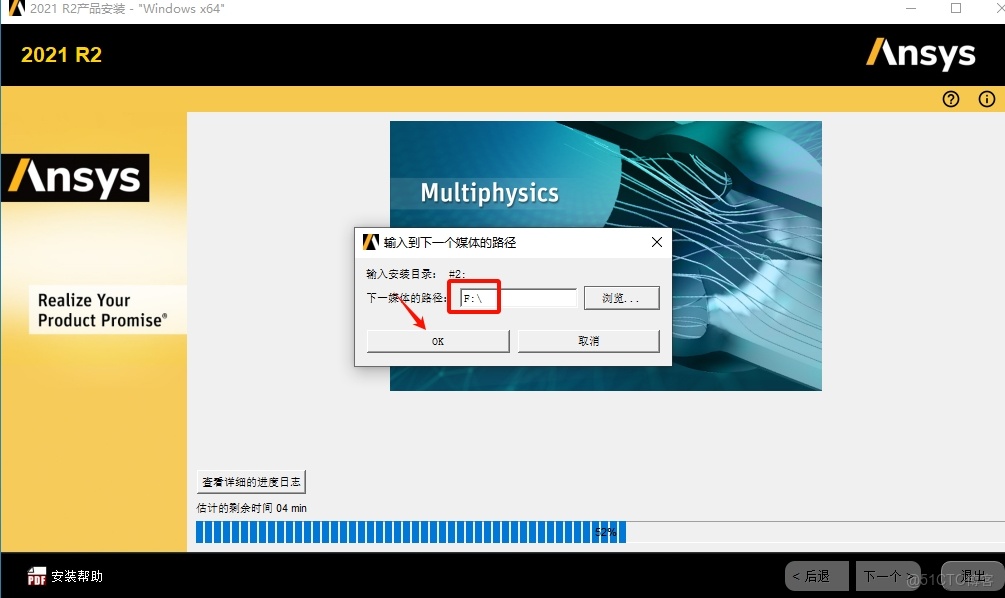Viewport: 1005px width, 598px height.
Task: Minimize the installer window
Action: click(910, 9)
